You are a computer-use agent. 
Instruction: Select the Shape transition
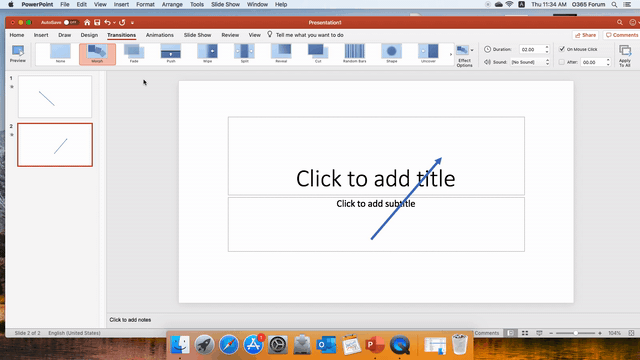coord(391,53)
